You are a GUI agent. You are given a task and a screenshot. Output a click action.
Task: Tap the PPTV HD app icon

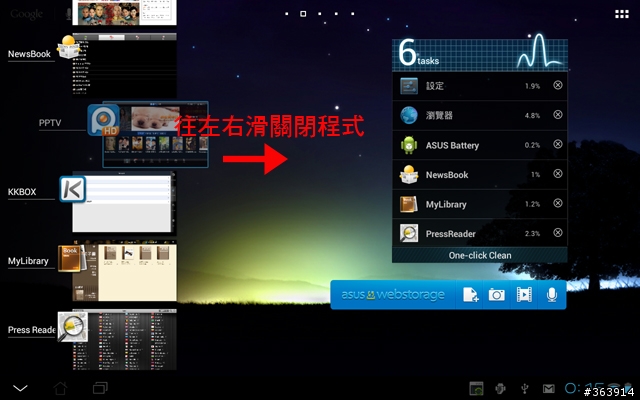(104, 120)
